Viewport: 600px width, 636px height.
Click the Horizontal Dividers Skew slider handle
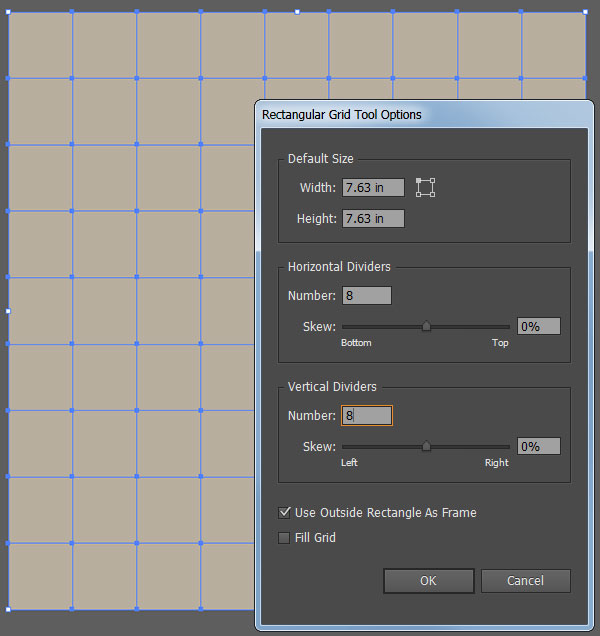point(426,327)
